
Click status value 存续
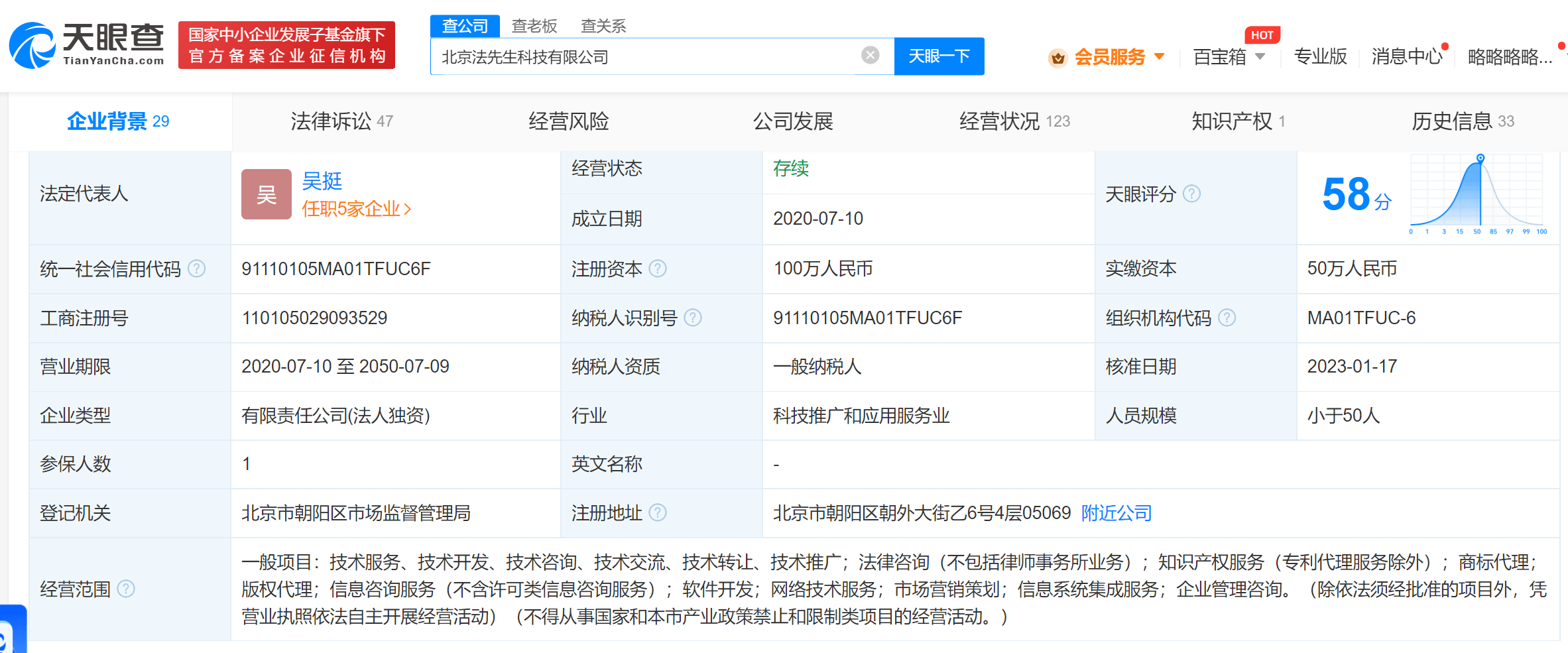[x=791, y=168]
